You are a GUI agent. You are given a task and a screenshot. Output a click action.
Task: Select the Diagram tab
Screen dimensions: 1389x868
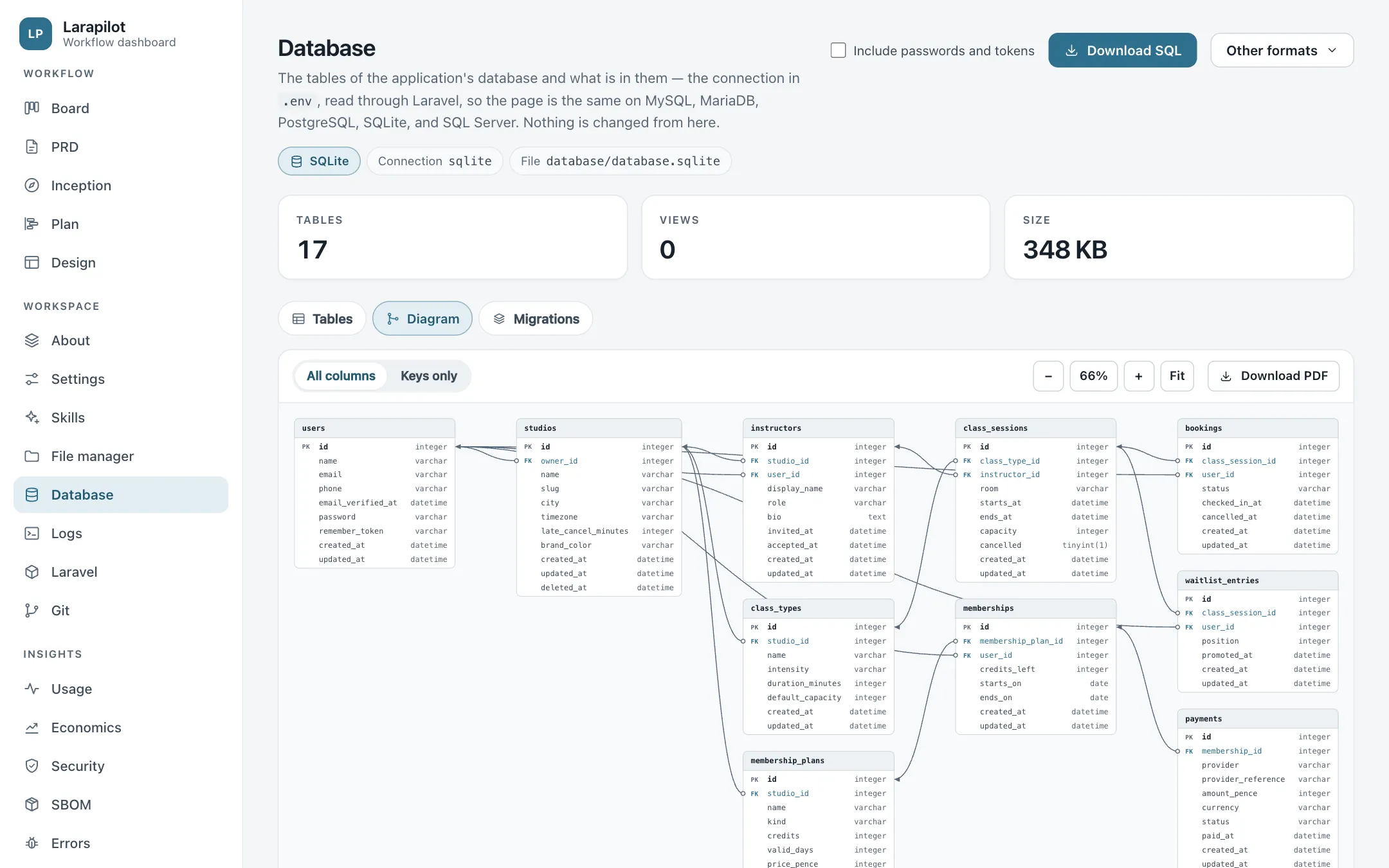pos(422,319)
